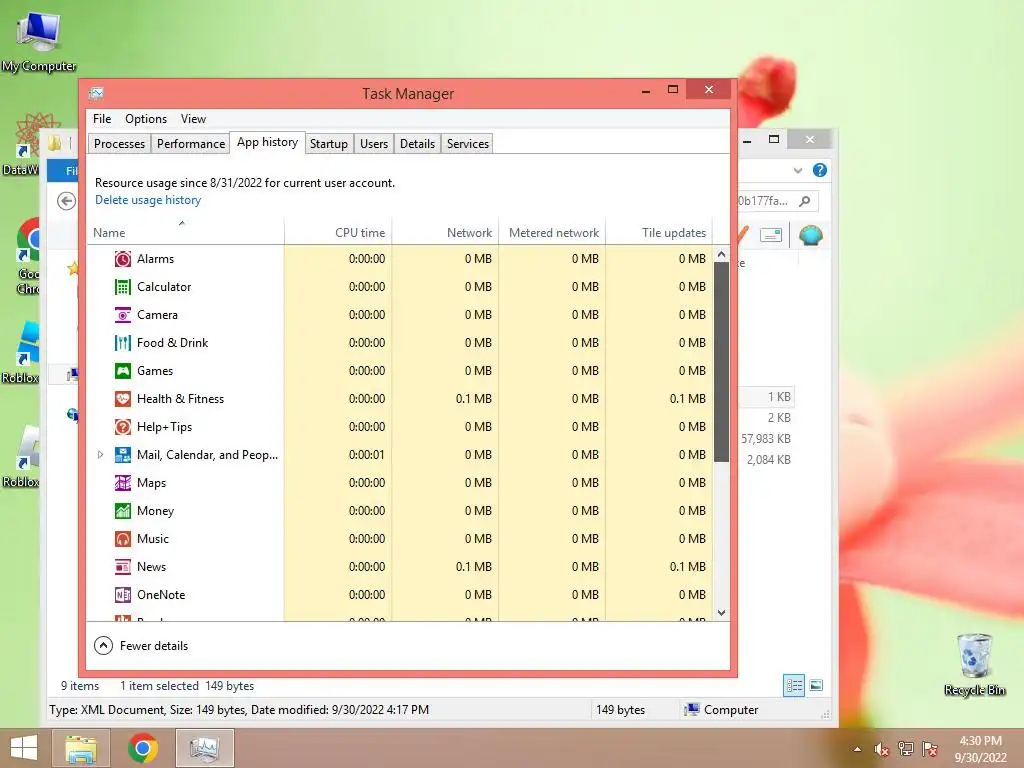Click the Task Manager taskbar icon
Viewport: 1024px width, 768px height.
point(205,748)
